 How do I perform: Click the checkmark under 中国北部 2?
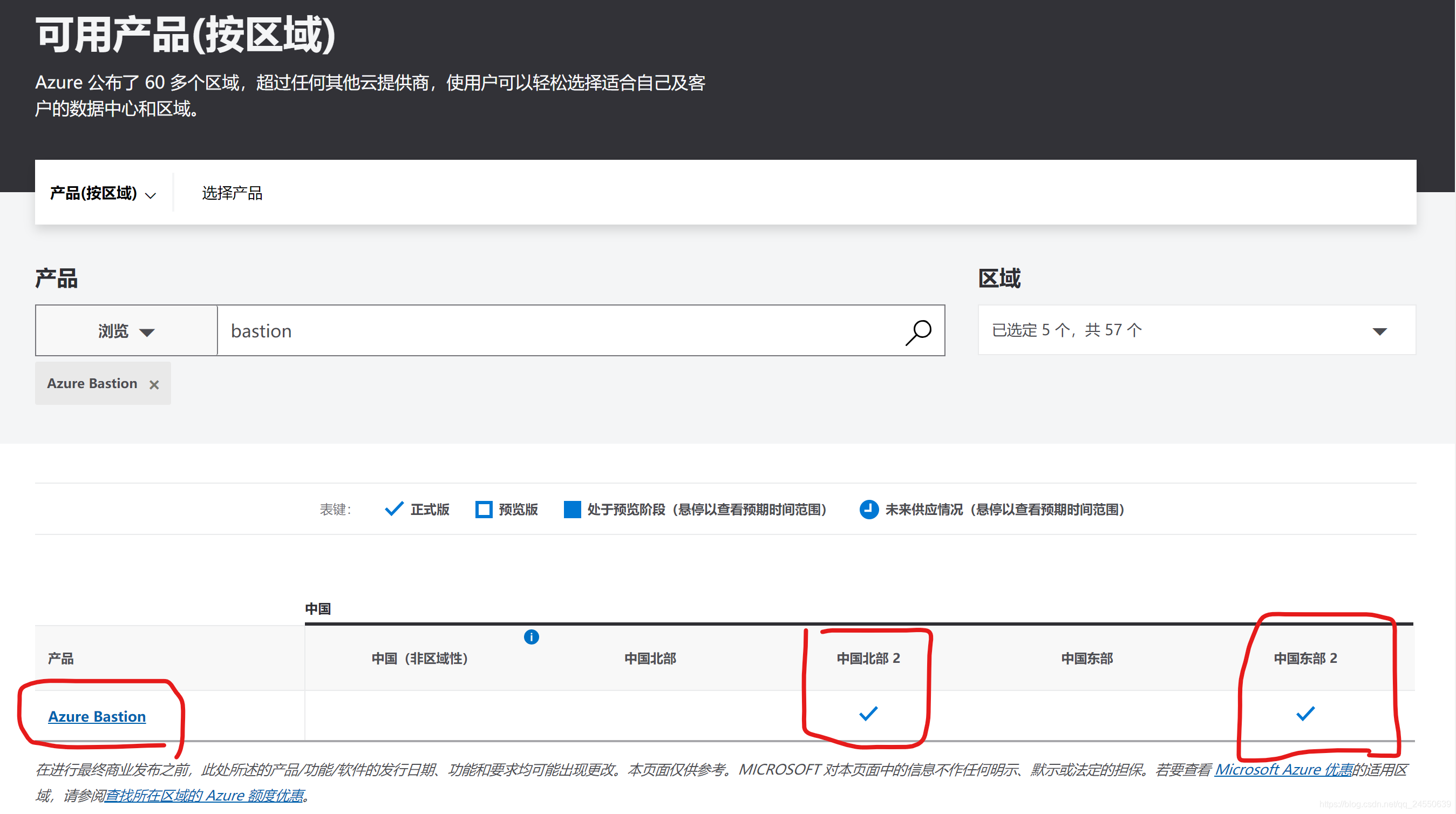[868, 714]
